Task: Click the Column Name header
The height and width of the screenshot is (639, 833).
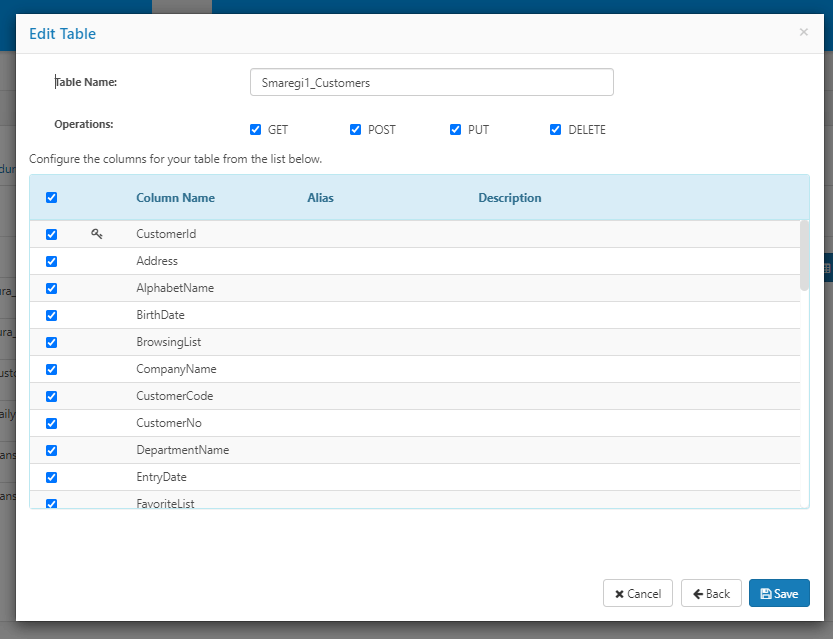Action: click(x=175, y=198)
